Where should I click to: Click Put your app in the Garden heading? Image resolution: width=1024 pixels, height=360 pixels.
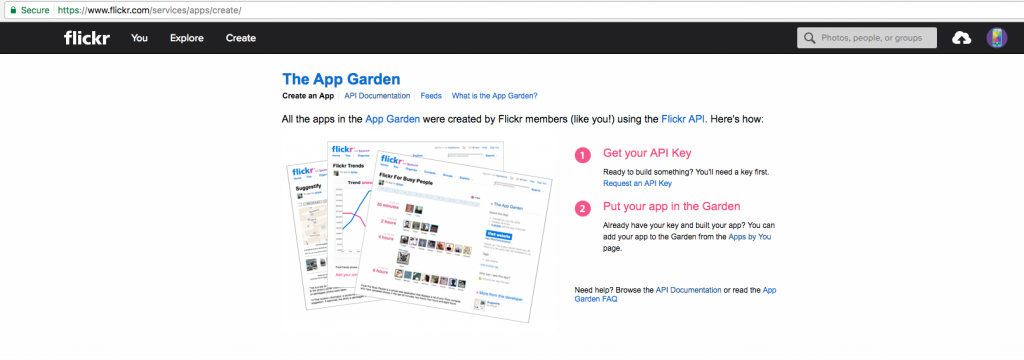(x=671, y=206)
